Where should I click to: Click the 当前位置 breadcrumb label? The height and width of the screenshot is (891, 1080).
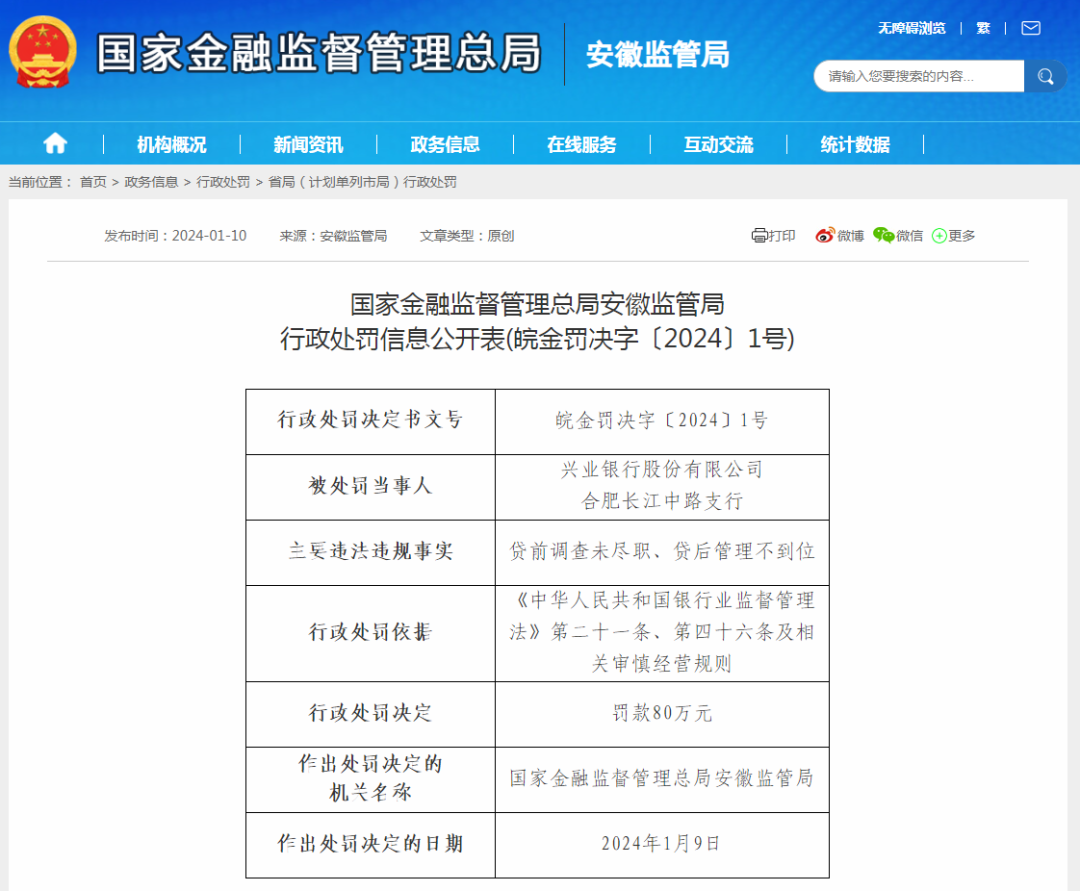(40, 182)
